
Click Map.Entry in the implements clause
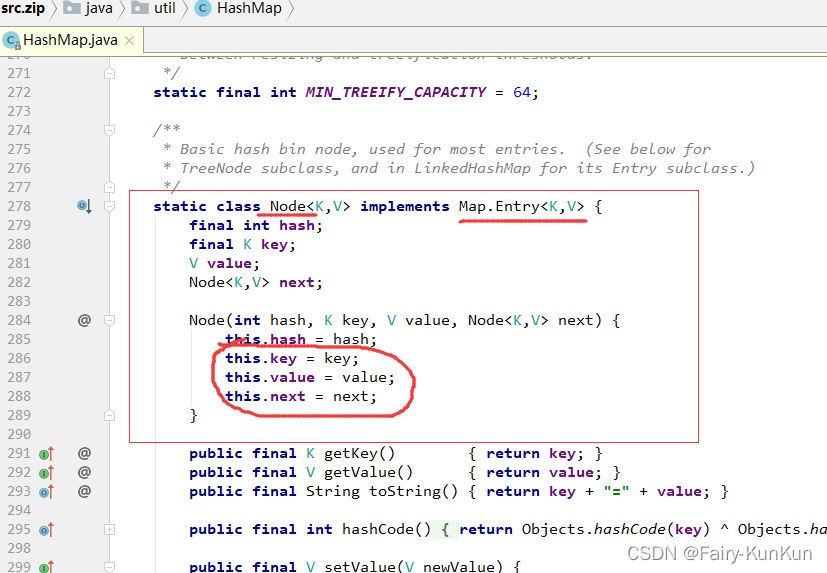[x=499, y=206]
